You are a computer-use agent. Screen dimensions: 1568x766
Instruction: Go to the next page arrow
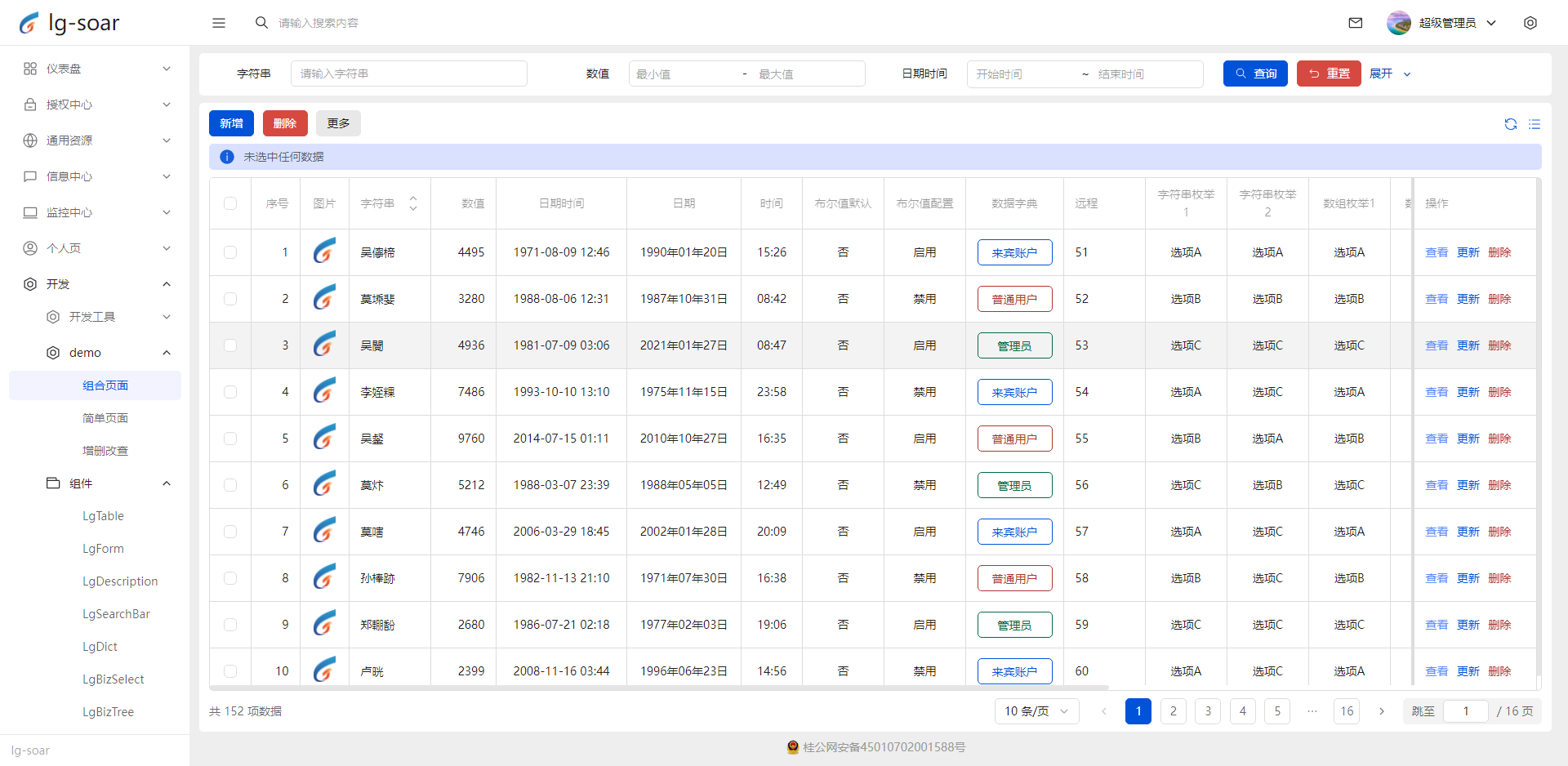(x=1382, y=711)
